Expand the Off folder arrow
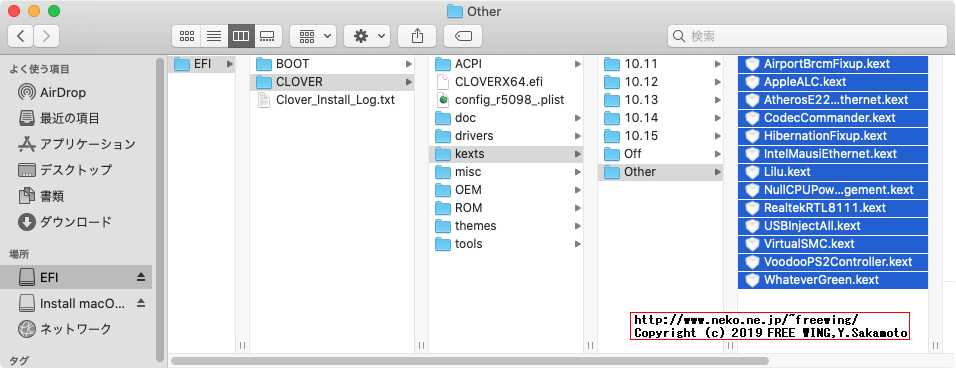This screenshot has width=956, height=368. pyautogui.click(x=717, y=154)
